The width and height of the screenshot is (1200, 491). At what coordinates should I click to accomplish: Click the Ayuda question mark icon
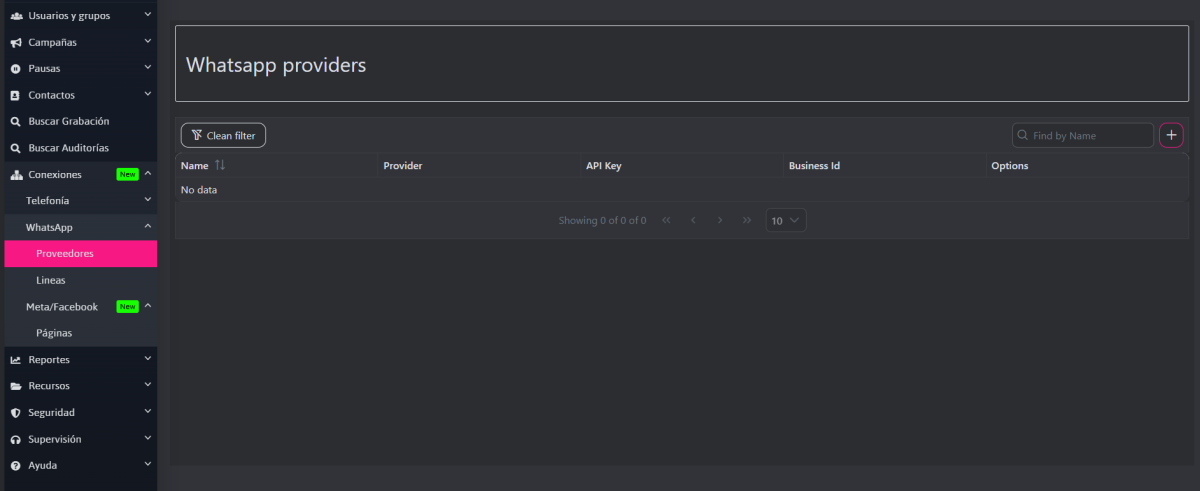tap(16, 465)
